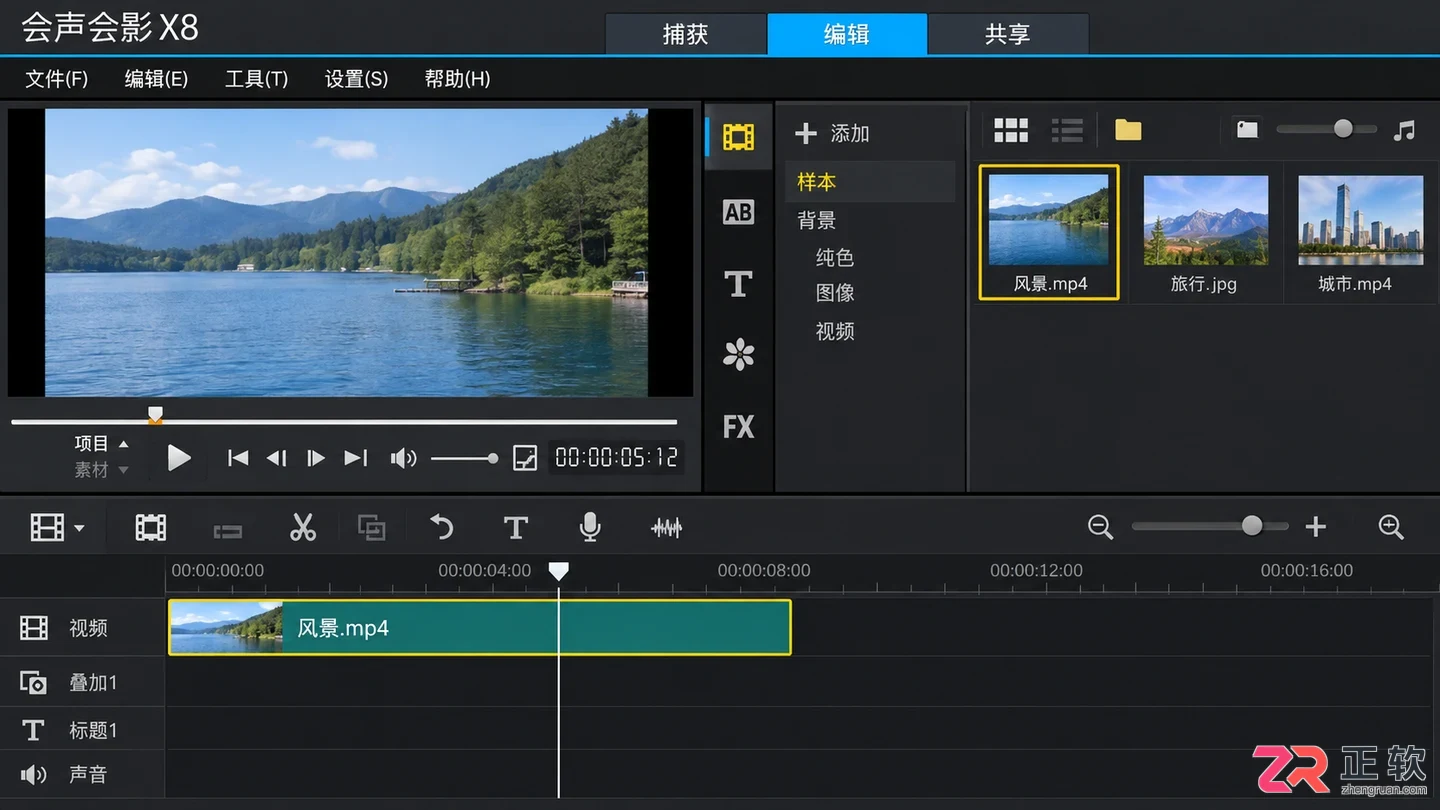Screen dimensions: 1440x810
Task: Step to the next frame
Action: [x=316, y=458]
